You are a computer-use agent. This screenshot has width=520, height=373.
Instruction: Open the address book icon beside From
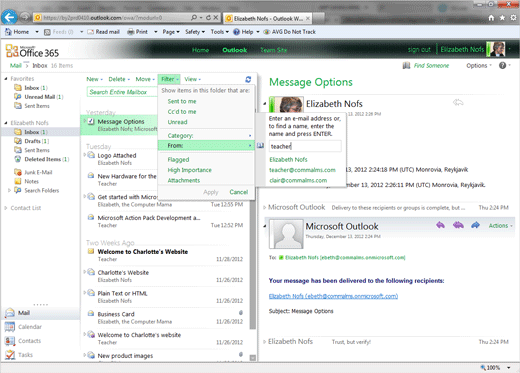(260, 146)
